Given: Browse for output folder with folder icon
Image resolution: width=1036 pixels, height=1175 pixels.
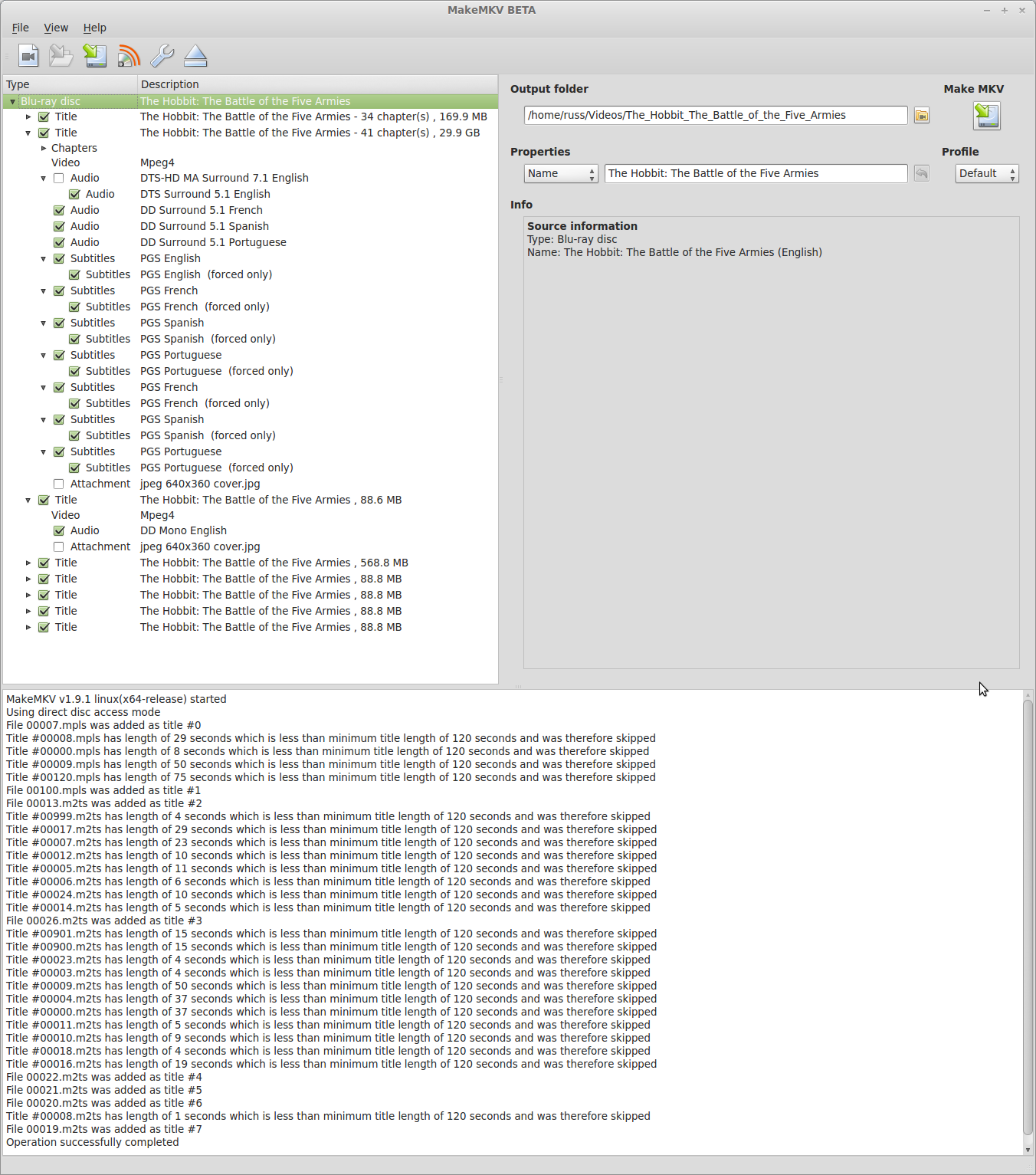Looking at the screenshot, I should (922, 116).
